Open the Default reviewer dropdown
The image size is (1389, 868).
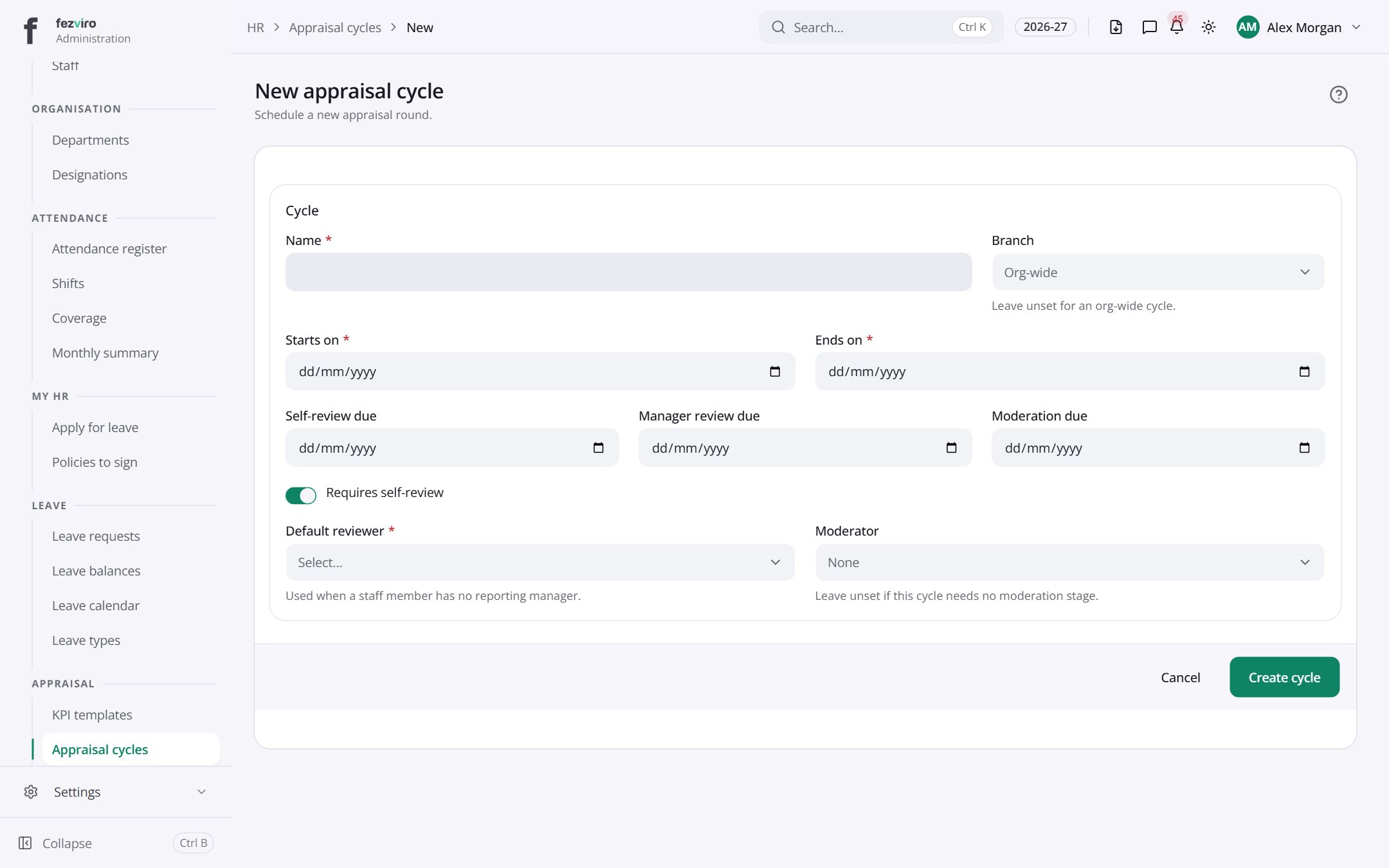540,563
